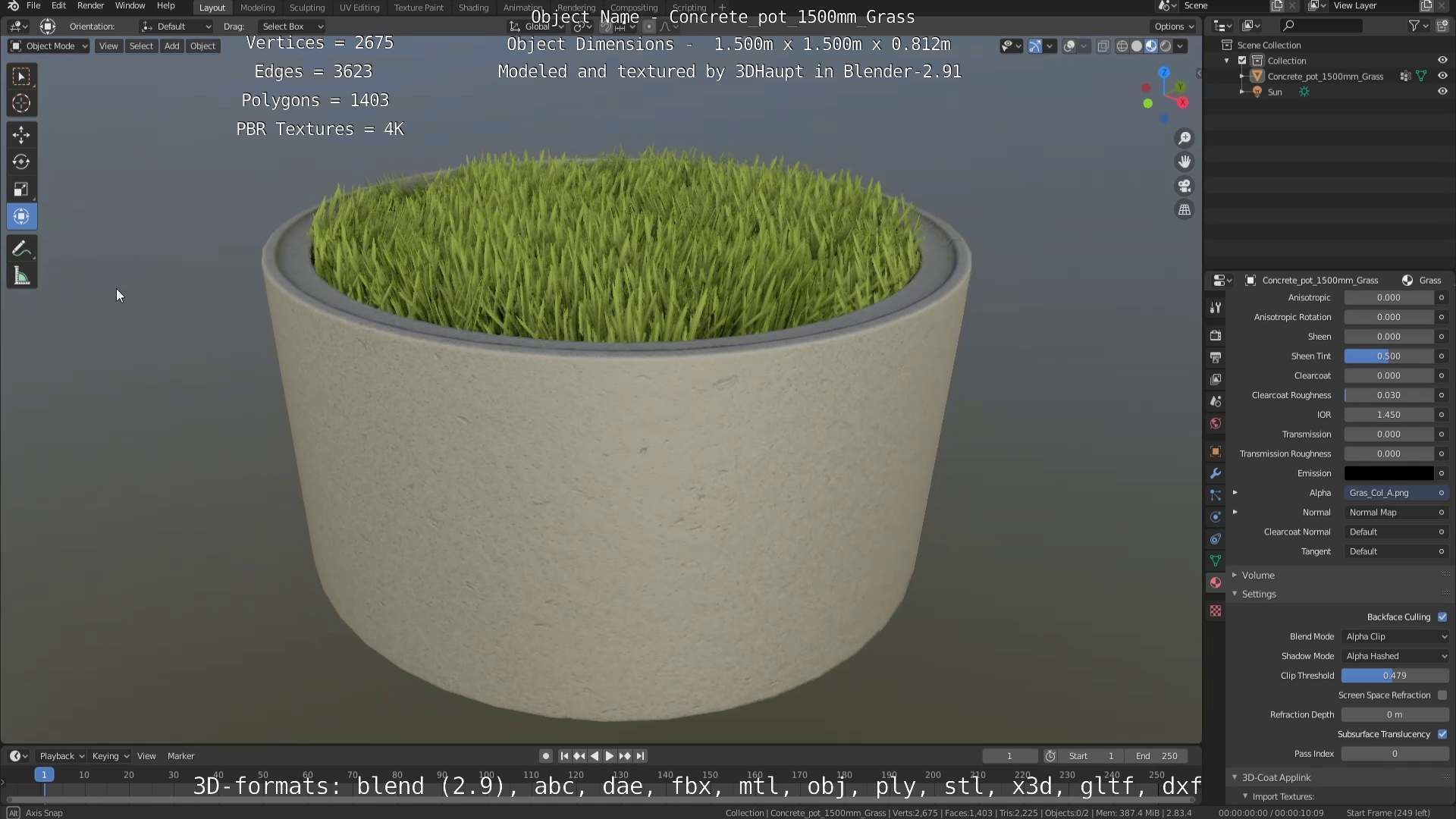Click the viewport zoom magnifier icon
Screen dimensions: 1456x819
[x=1184, y=138]
